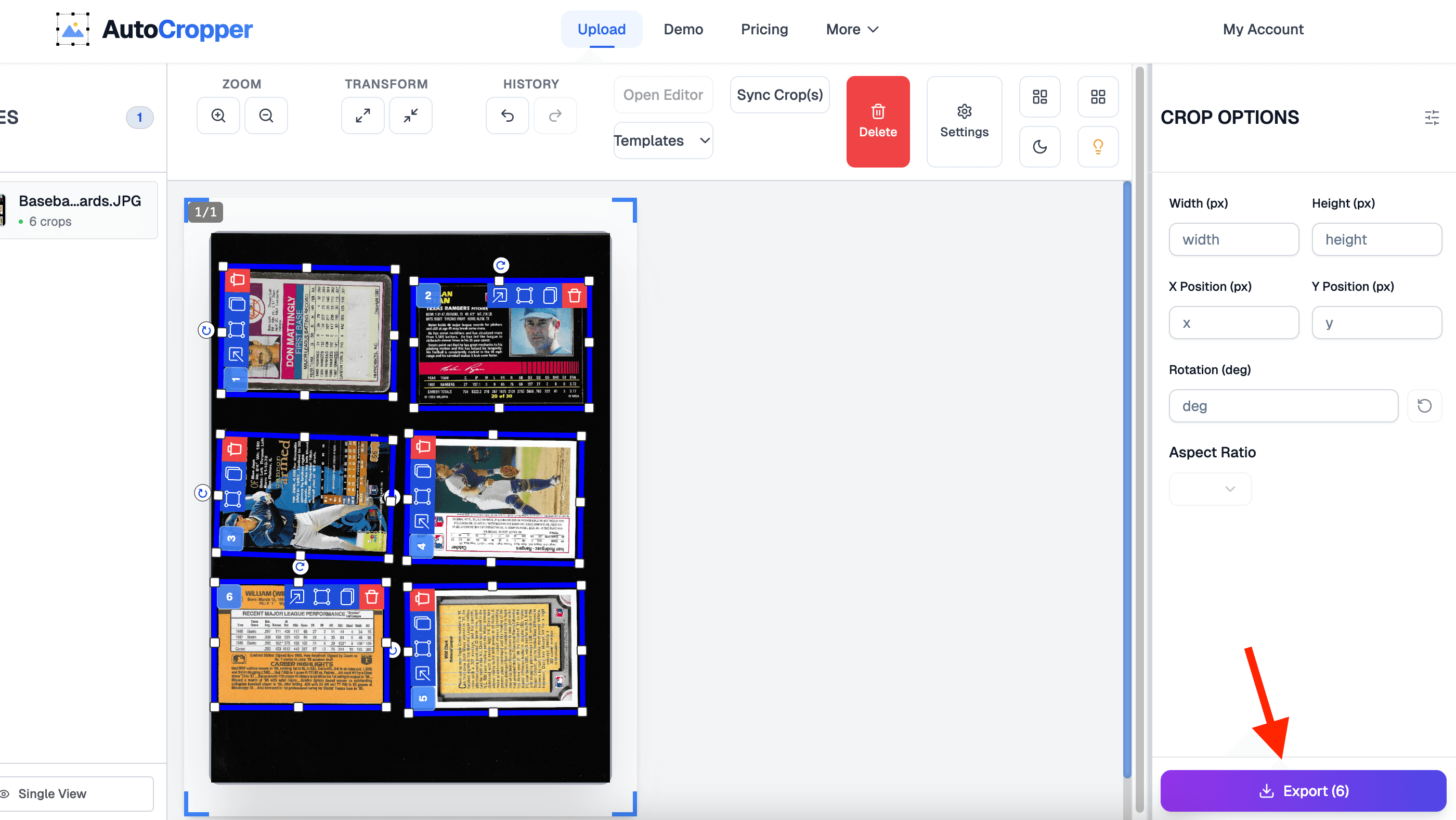
Task: Click the Rotation (deg) input field
Action: [1283, 405]
